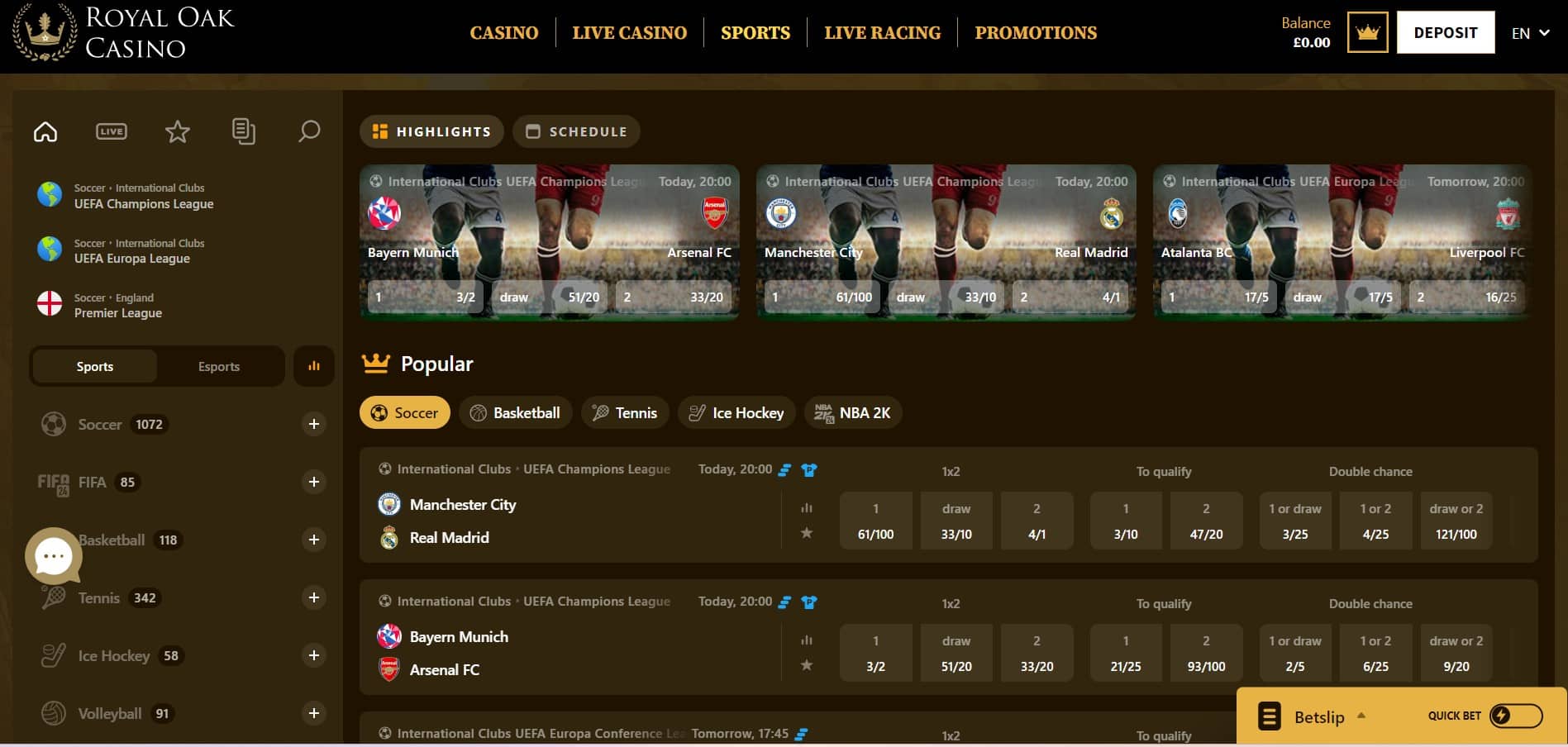Switch to the Esports tab
Image resolution: width=1568 pixels, height=747 pixels.
click(x=219, y=366)
